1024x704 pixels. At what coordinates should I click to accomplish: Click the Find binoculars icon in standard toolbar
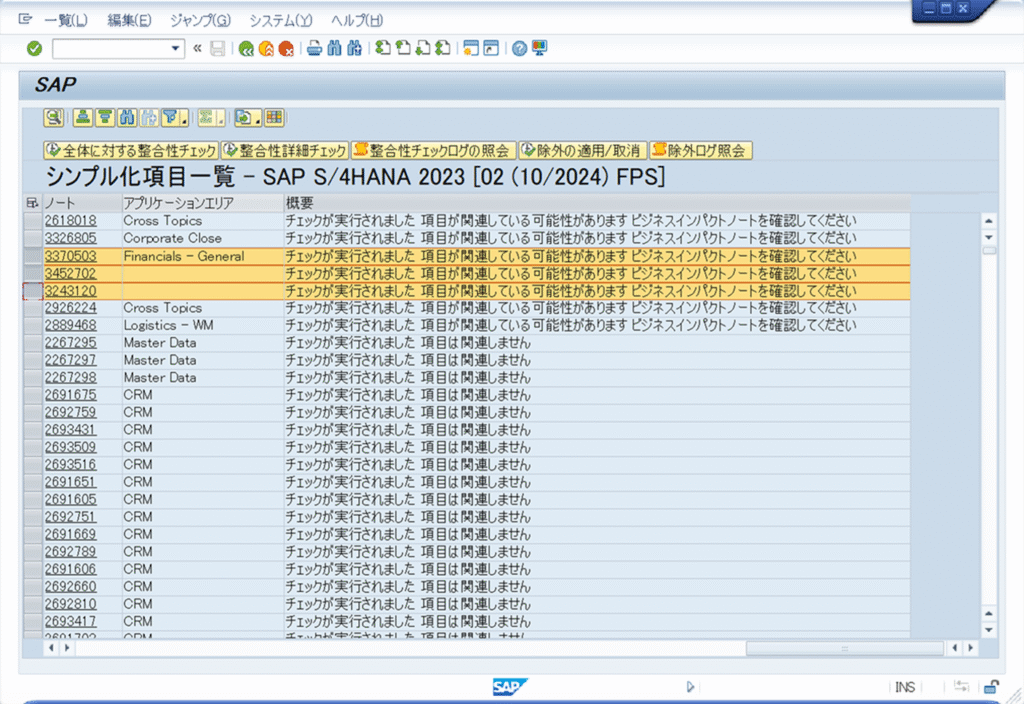pyautogui.click(x=334, y=48)
